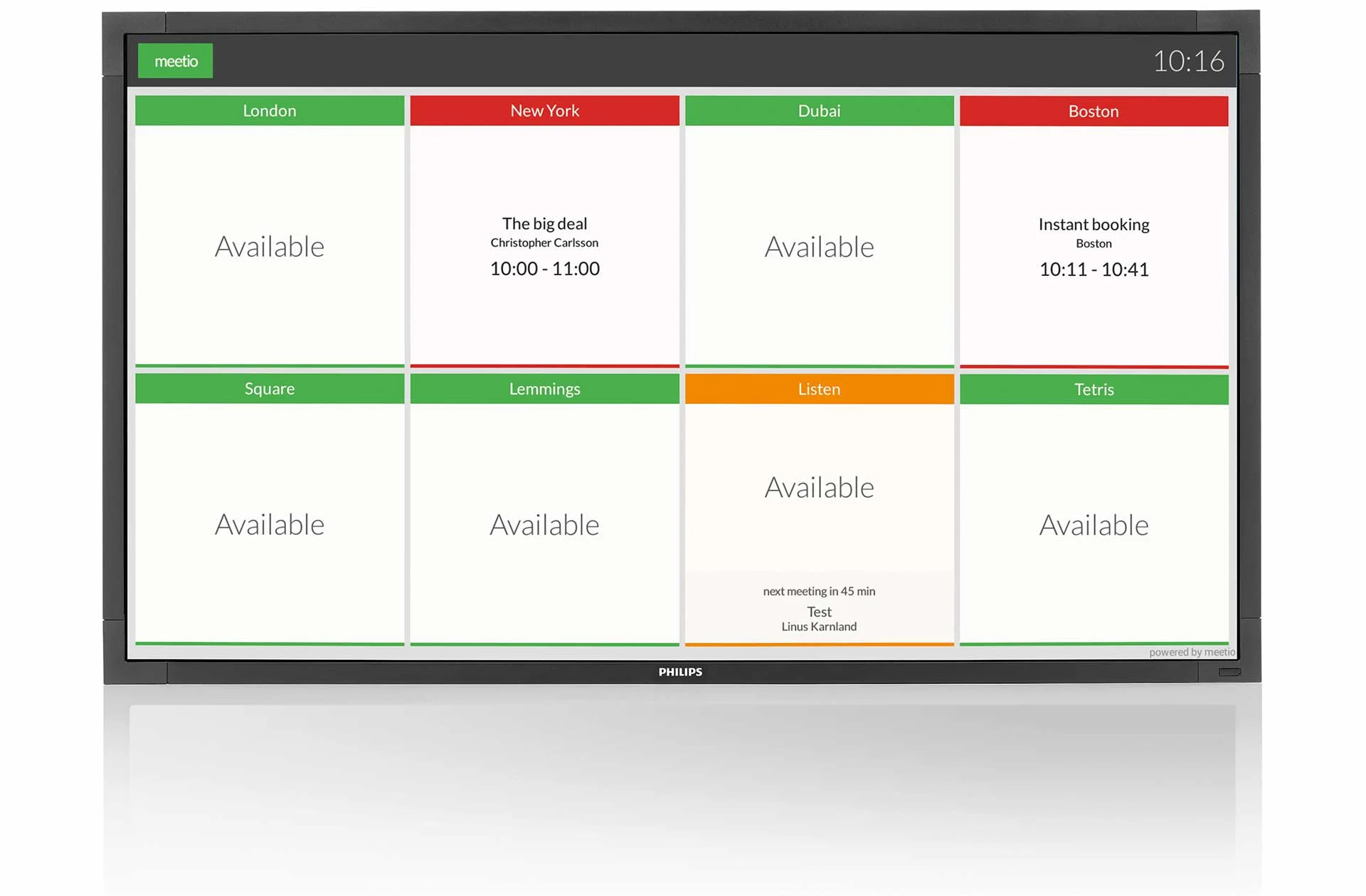Tap the Dubai room header
This screenshot has width=1366, height=896.
(819, 111)
